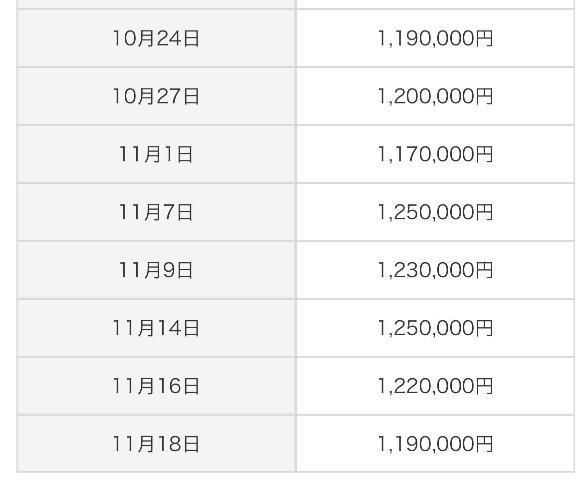584x482 pixels.
Task: Click the 10月24日 date cell
Action: (156, 38)
